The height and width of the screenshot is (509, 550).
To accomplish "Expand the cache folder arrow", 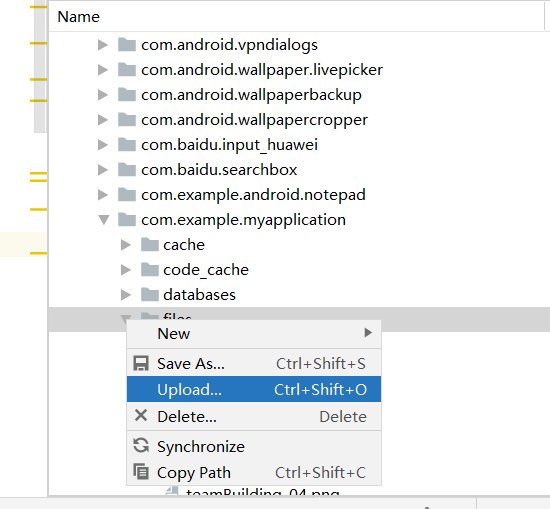I will pos(125,245).
